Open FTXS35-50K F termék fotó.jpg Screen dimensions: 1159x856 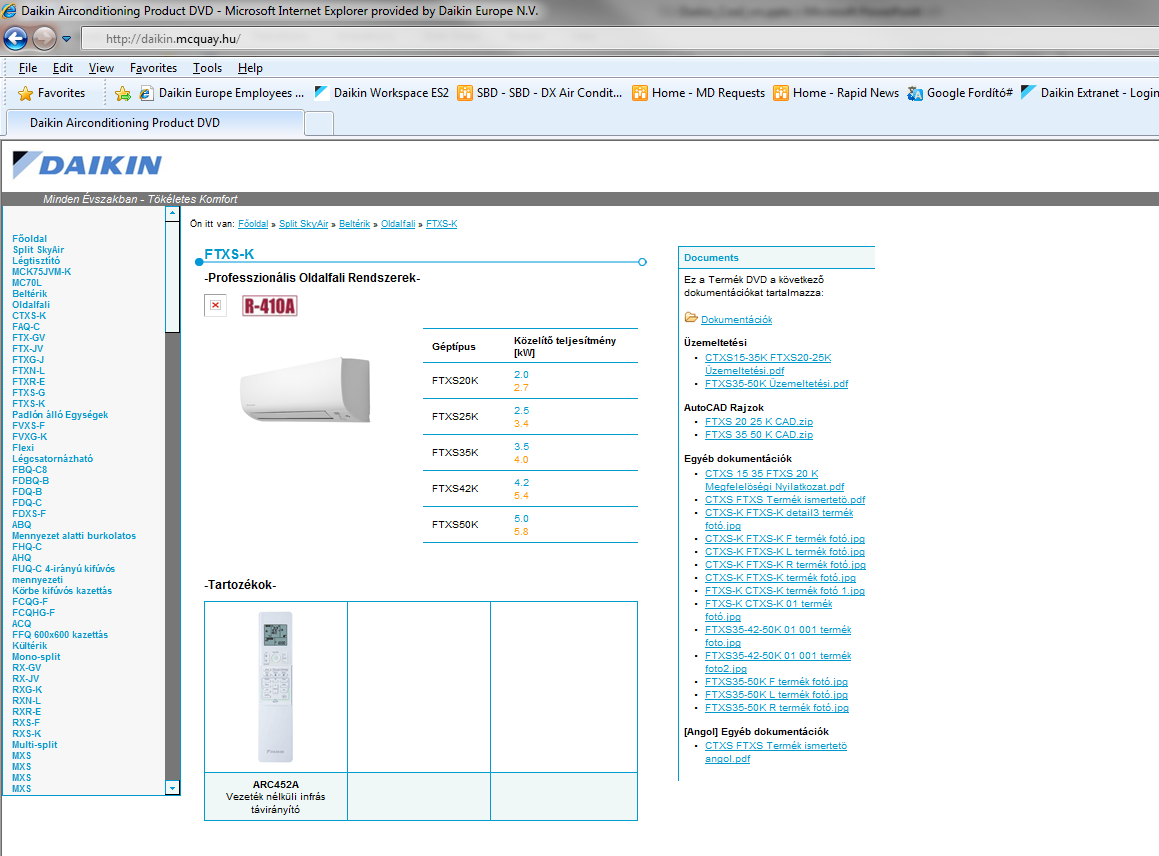(x=775, y=682)
